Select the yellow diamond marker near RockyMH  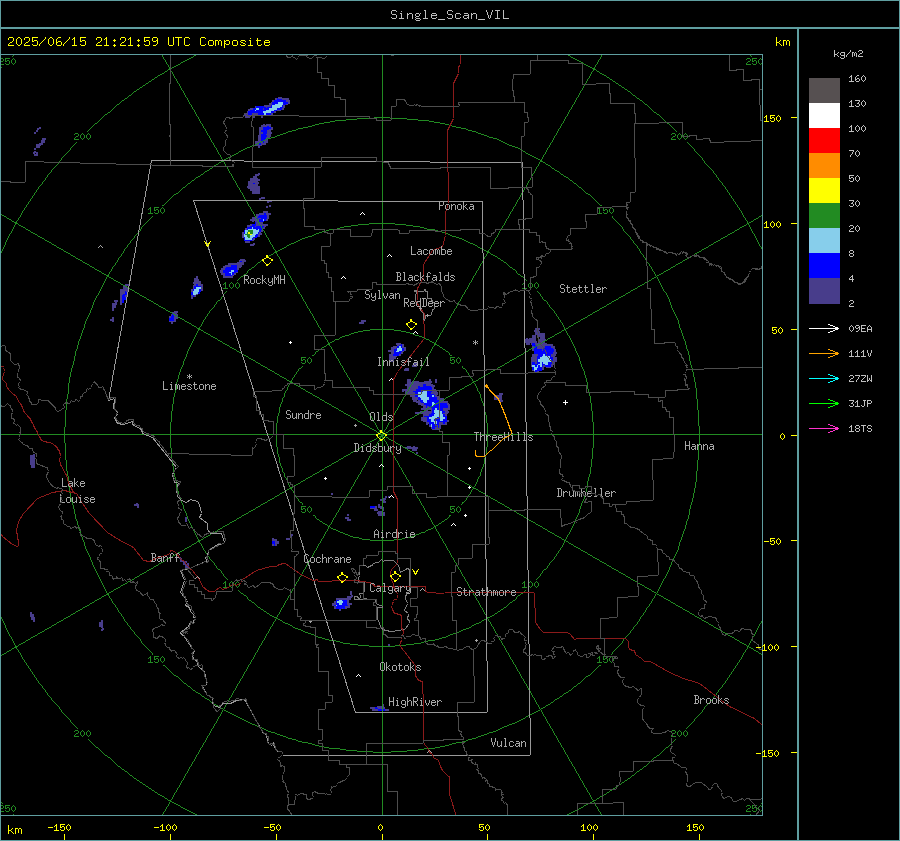267,261
